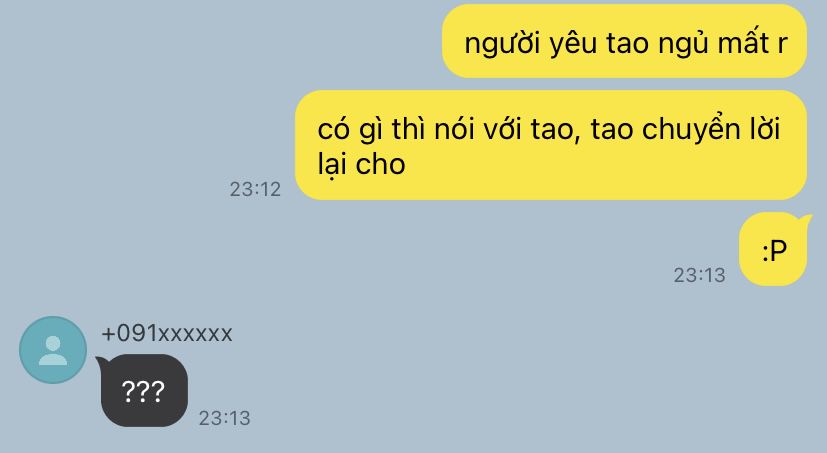
Task: Click the 23:13 timestamp beside :P bubble
Action: tap(699, 275)
